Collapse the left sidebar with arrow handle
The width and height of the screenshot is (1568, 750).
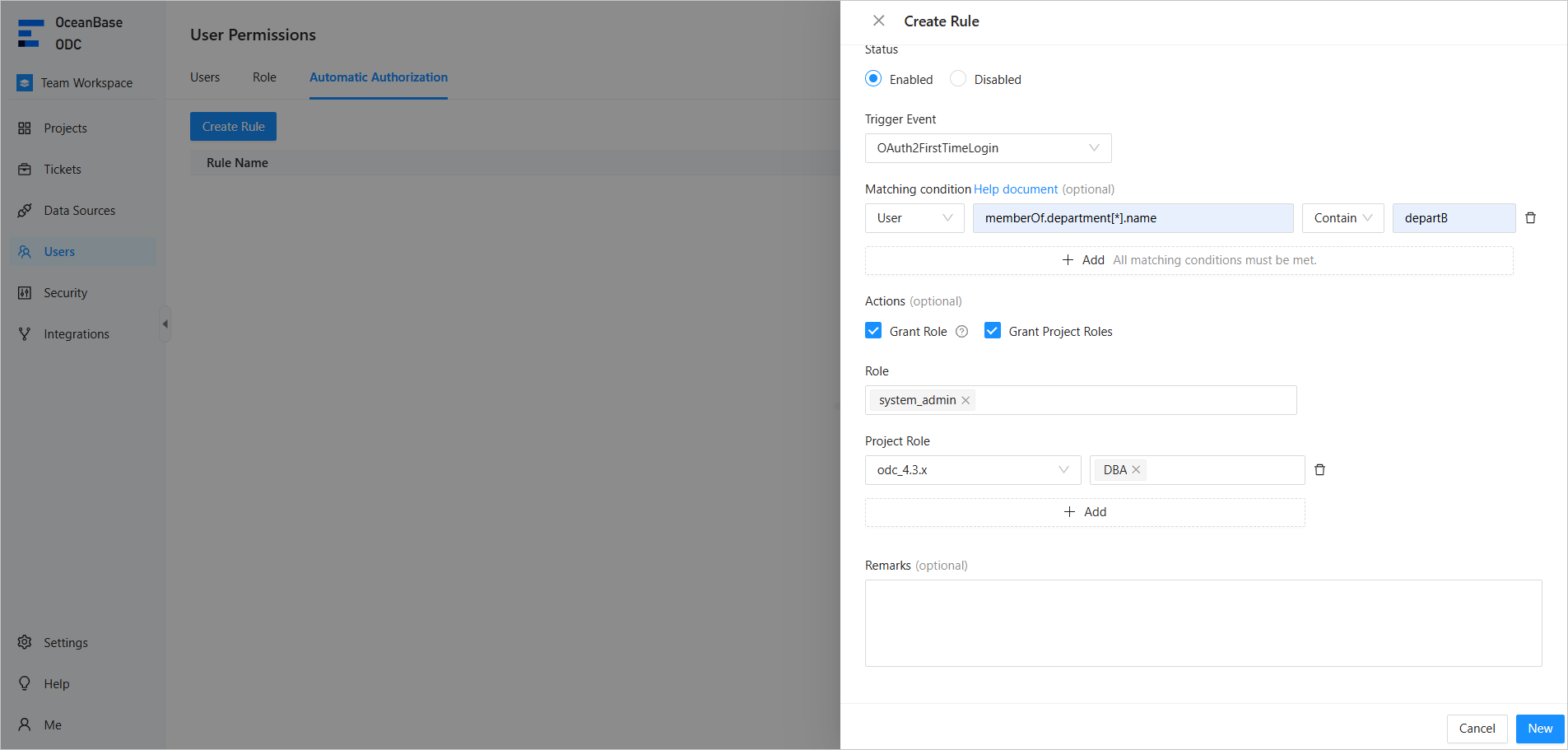165,324
